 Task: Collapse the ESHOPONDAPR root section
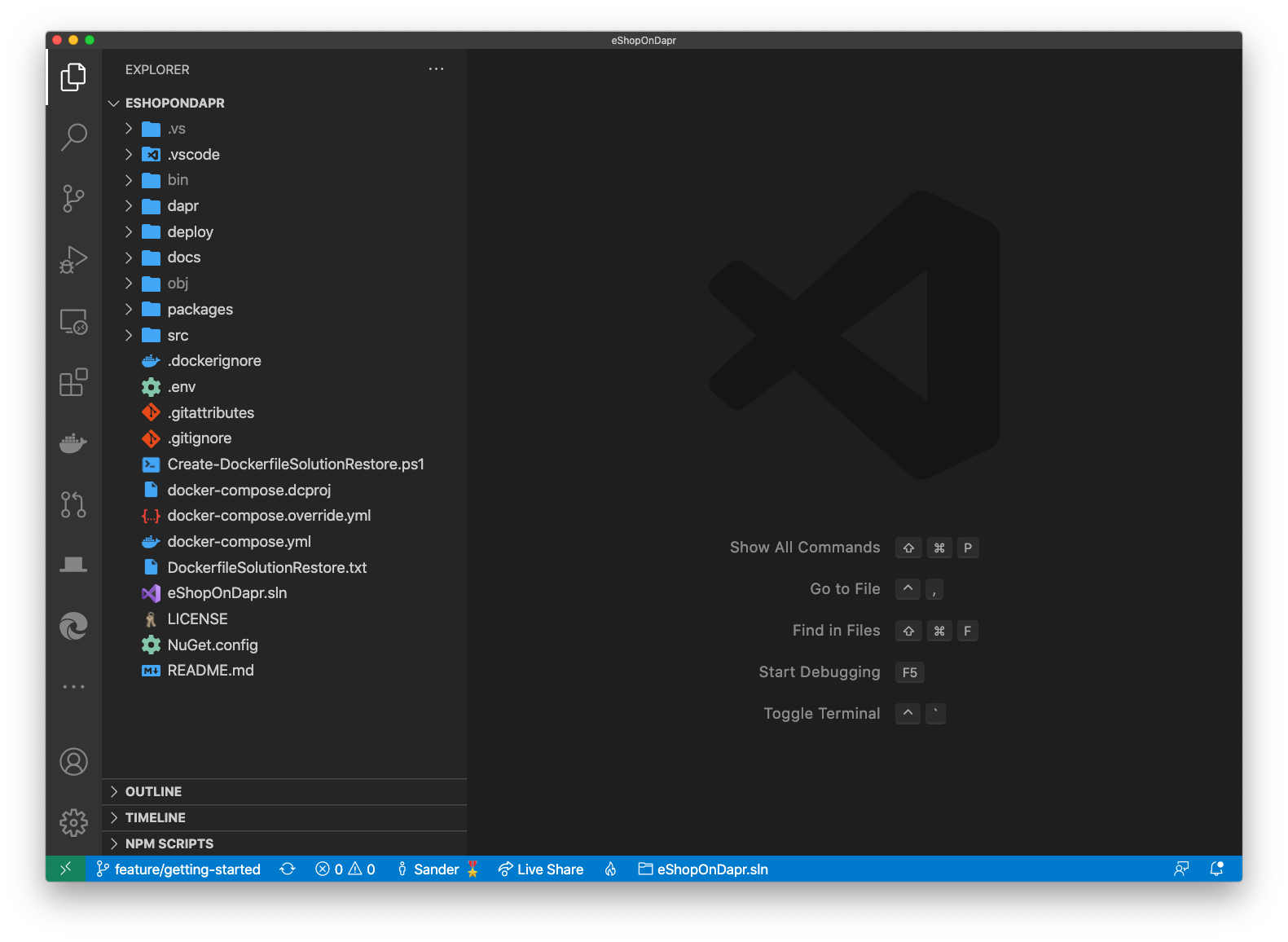[x=284, y=103]
